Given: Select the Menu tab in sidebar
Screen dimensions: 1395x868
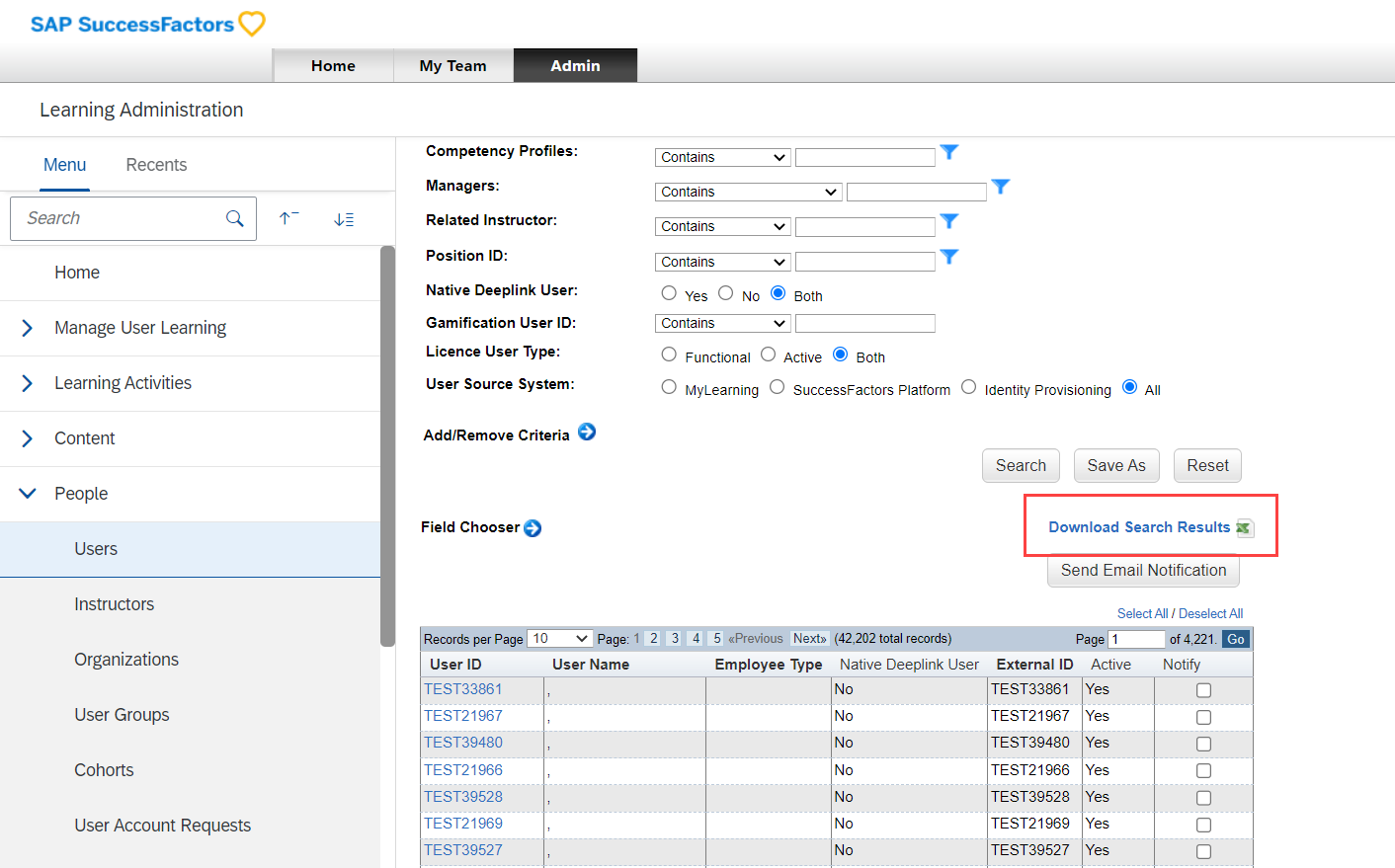Looking at the screenshot, I should (65, 165).
